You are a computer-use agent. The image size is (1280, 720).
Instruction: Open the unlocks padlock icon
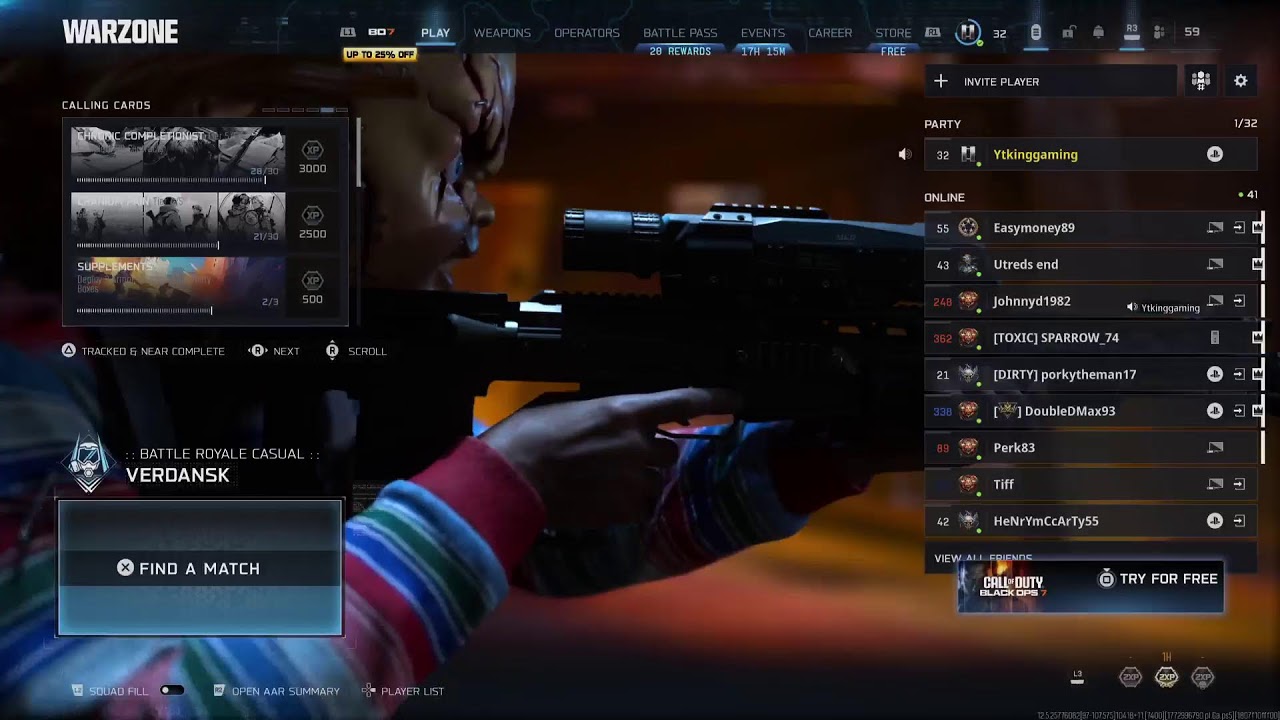point(1068,33)
